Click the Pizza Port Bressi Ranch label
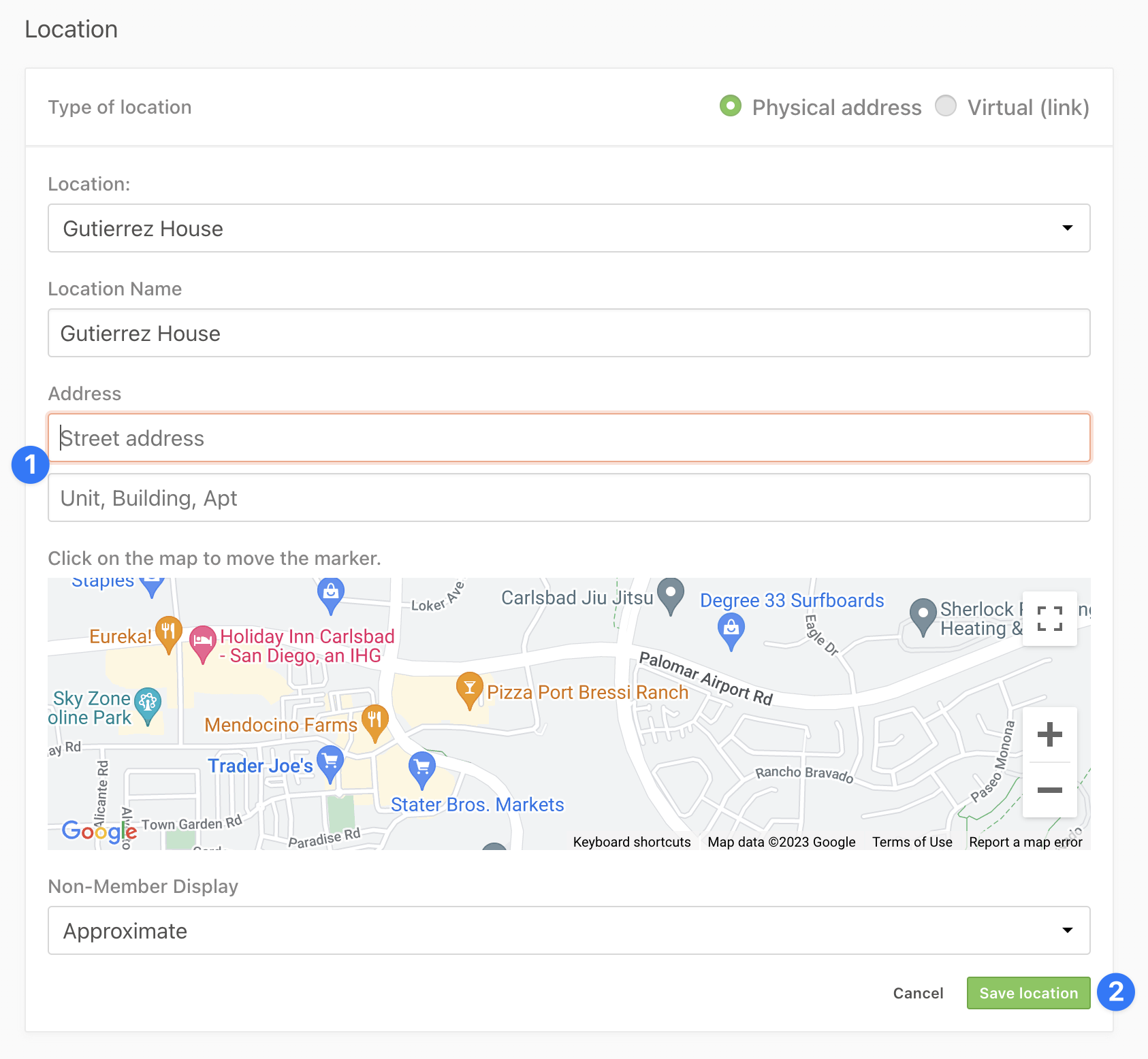Screen dimensions: 1148x1059 588,692
